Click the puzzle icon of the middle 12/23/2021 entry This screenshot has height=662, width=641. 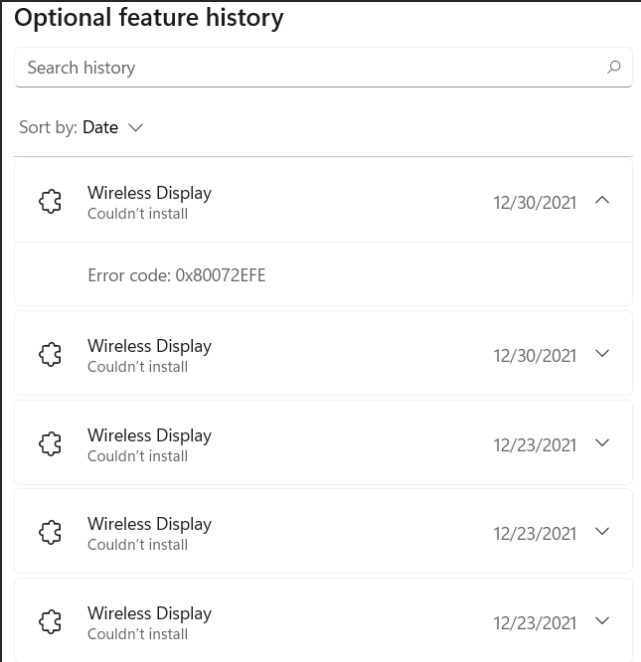pyautogui.click(x=47, y=533)
